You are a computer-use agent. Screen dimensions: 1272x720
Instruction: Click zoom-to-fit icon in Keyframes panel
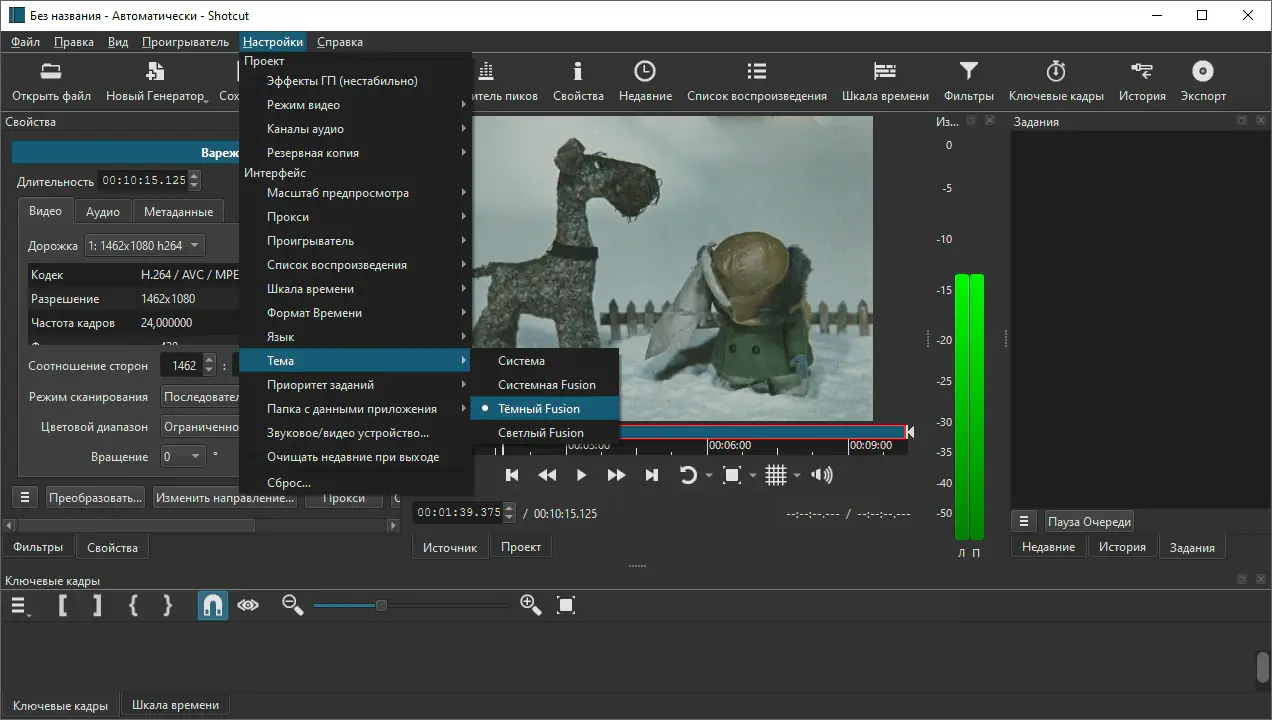tap(566, 605)
